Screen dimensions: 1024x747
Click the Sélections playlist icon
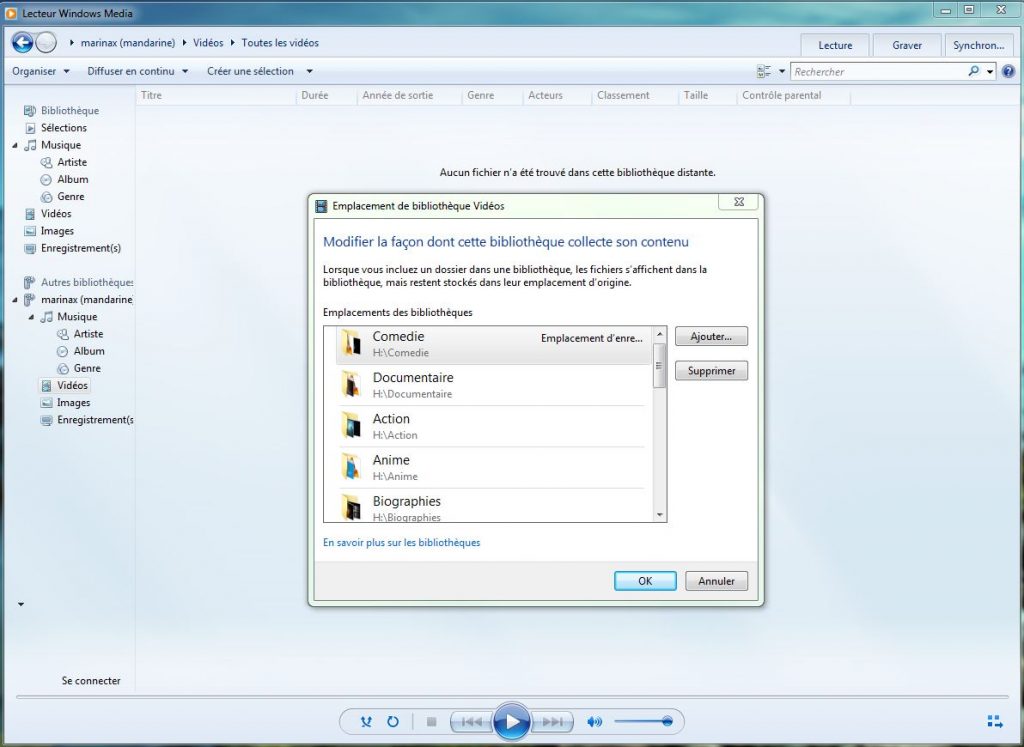coord(30,128)
